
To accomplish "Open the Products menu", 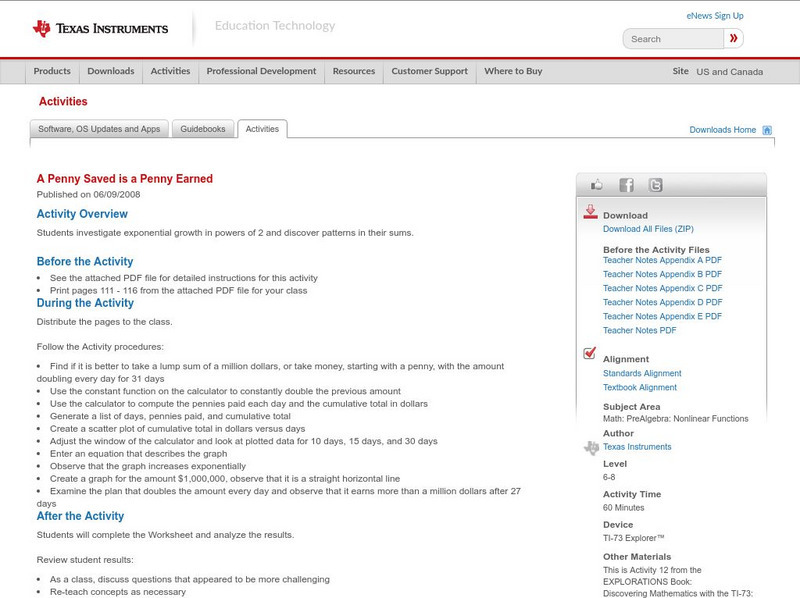I will (52, 71).
